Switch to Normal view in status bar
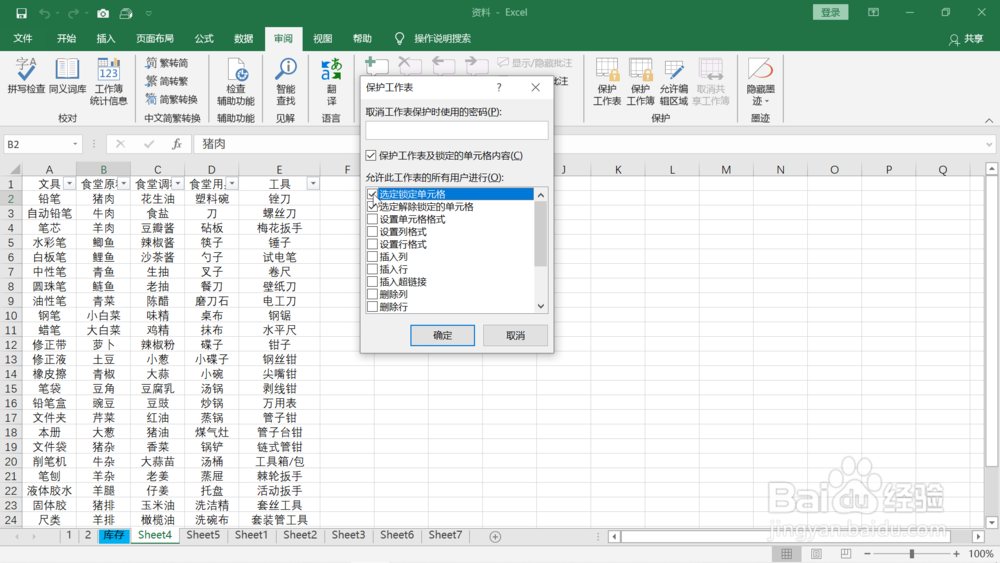Screen dimensions: 1000x563 coord(786,554)
